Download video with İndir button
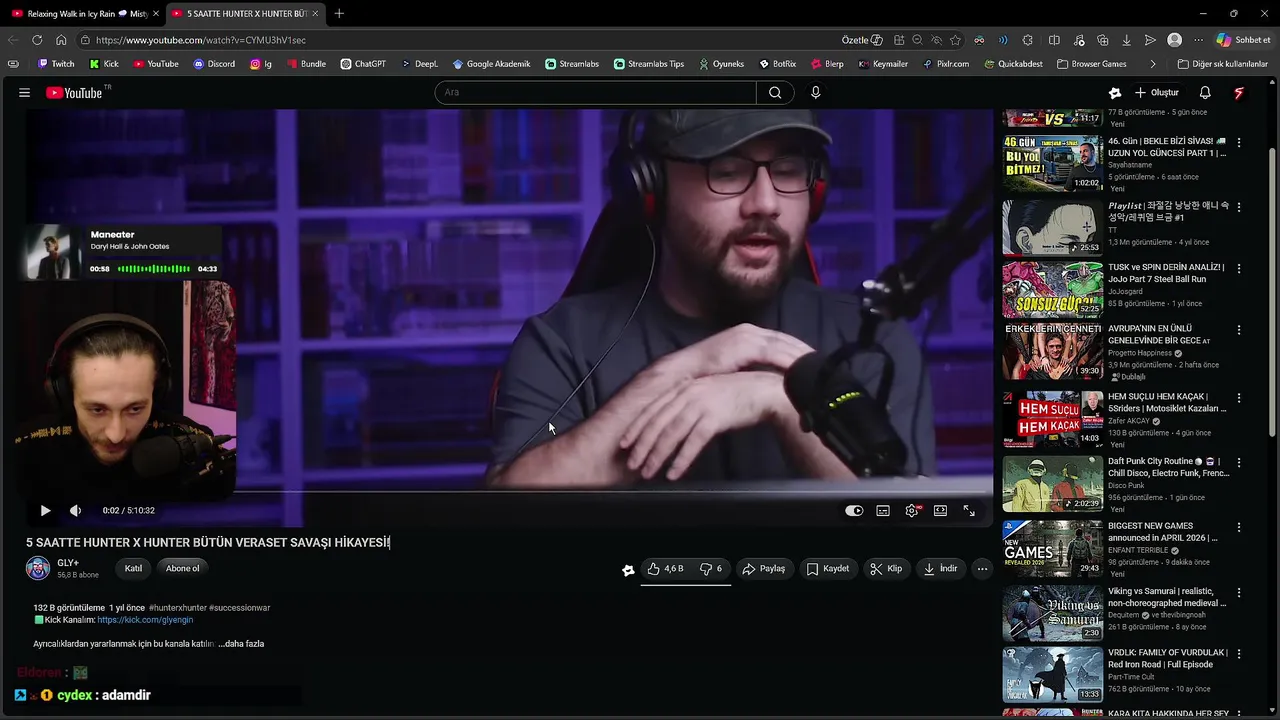Viewport: 1280px width, 720px height. tap(940, 568)
